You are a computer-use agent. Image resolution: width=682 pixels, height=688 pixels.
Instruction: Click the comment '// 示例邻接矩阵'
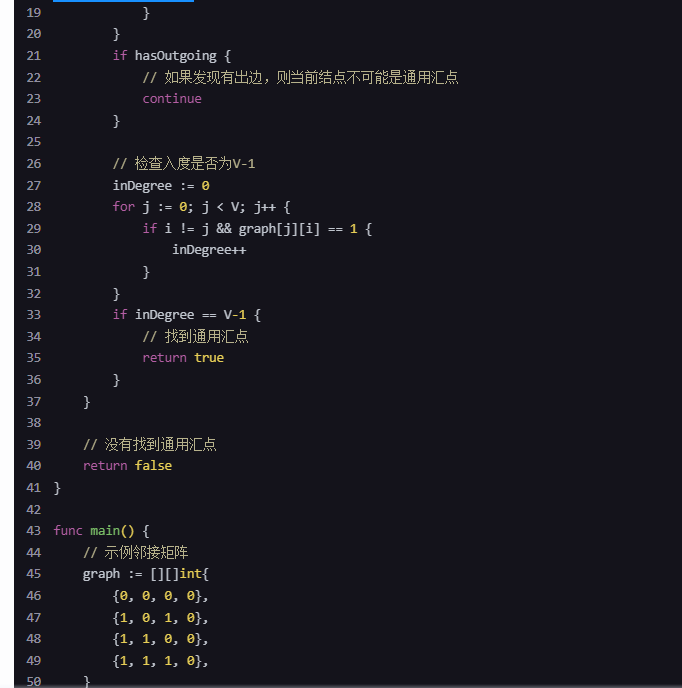(136, 552)
